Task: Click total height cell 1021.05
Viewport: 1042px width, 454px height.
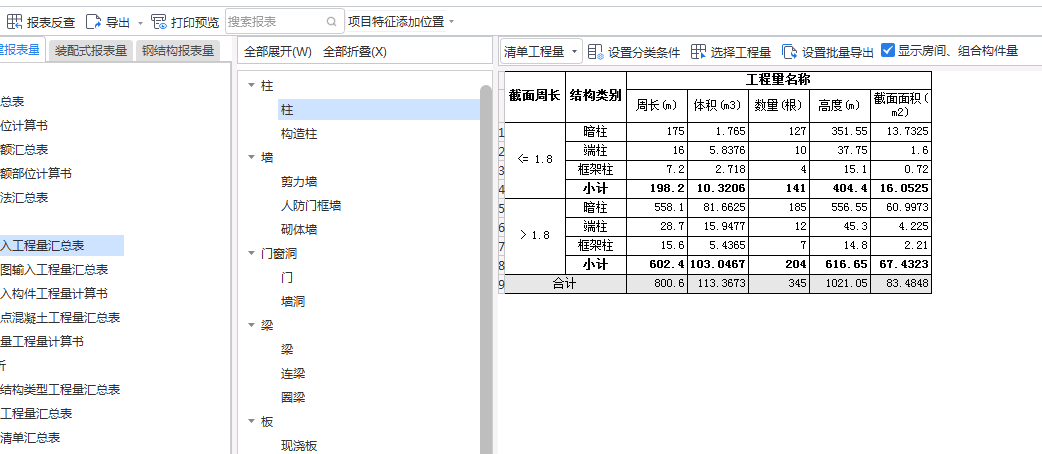Action: point(839,284)
